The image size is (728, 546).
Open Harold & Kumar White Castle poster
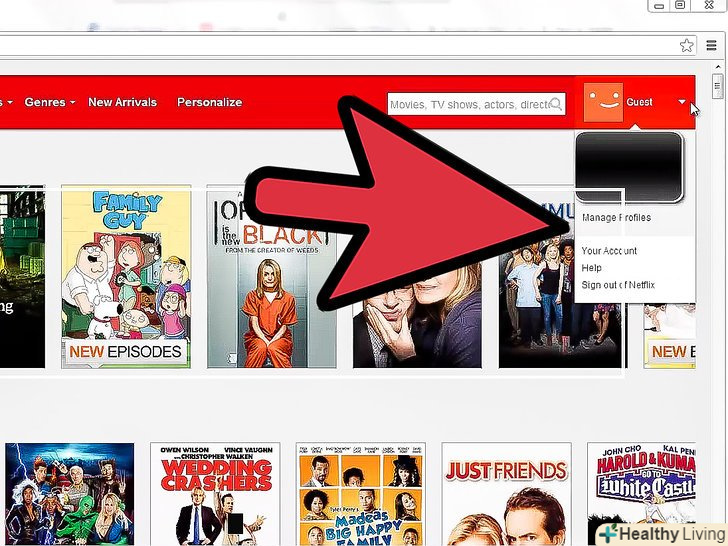coord(641,494)
